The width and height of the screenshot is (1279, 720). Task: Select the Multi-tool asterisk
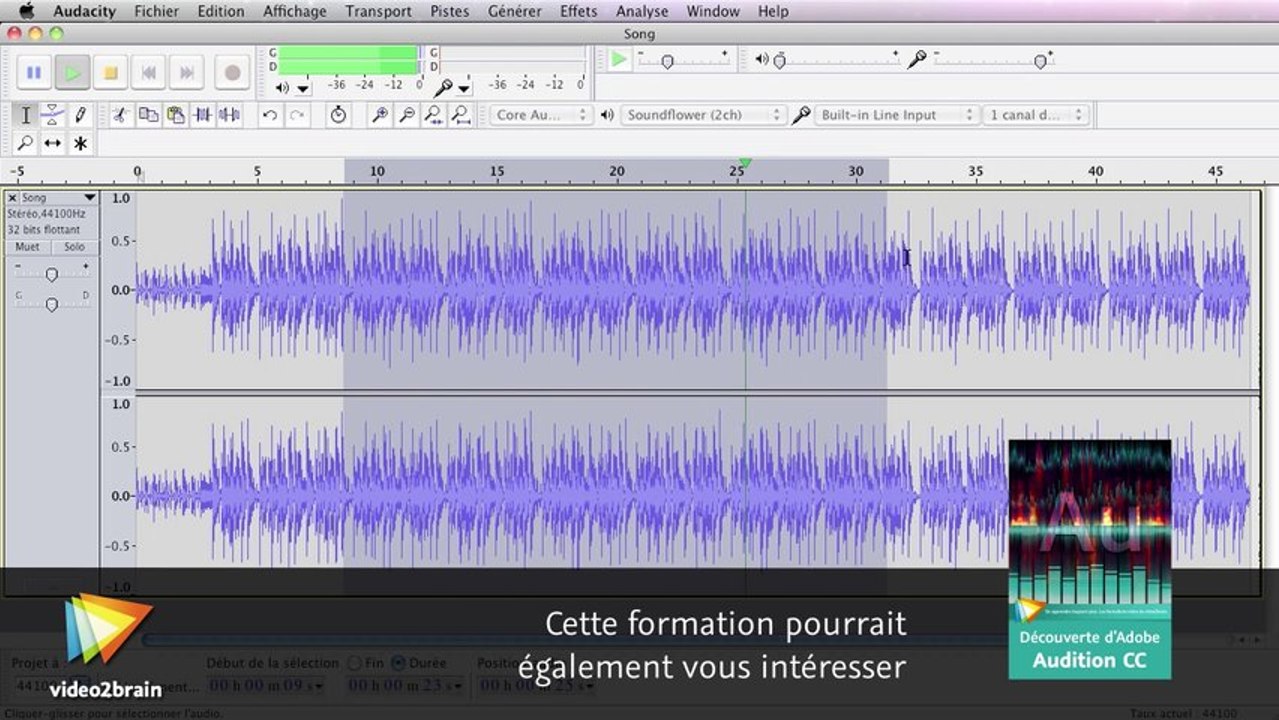80,143
